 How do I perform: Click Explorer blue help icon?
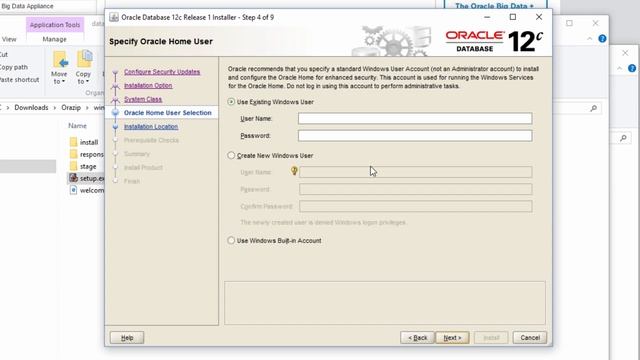pyautogui.click(x=602, y=39)
